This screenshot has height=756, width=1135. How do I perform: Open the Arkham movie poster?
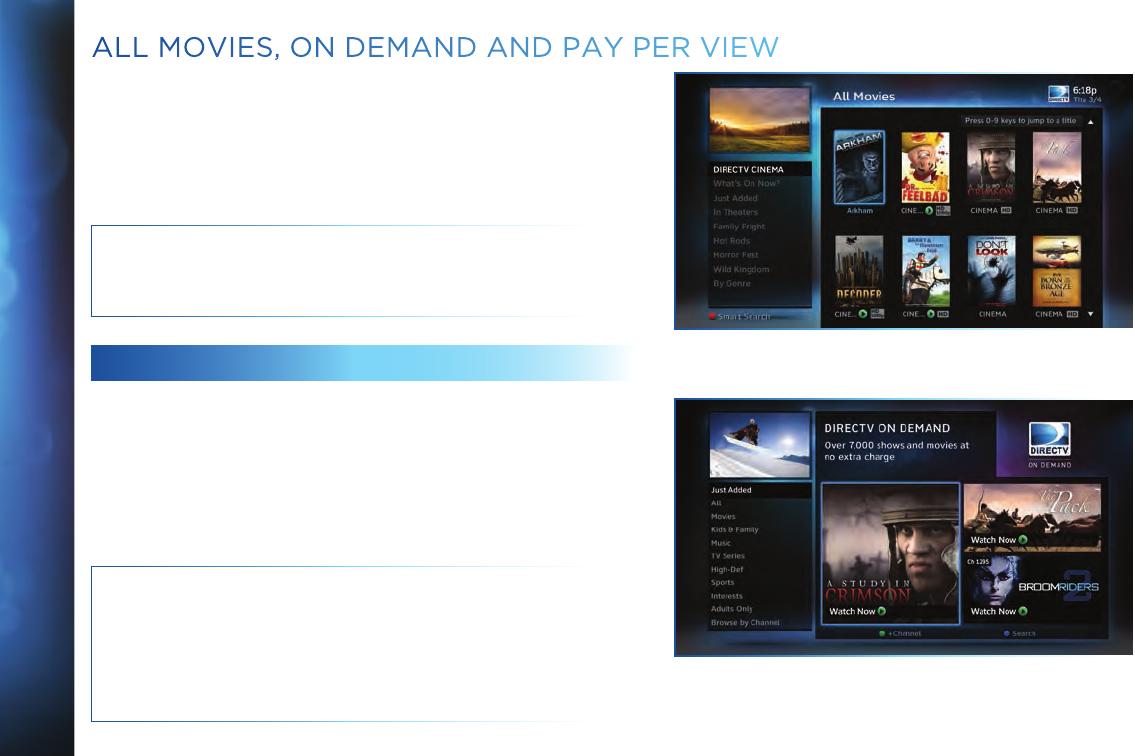(859, 167)
